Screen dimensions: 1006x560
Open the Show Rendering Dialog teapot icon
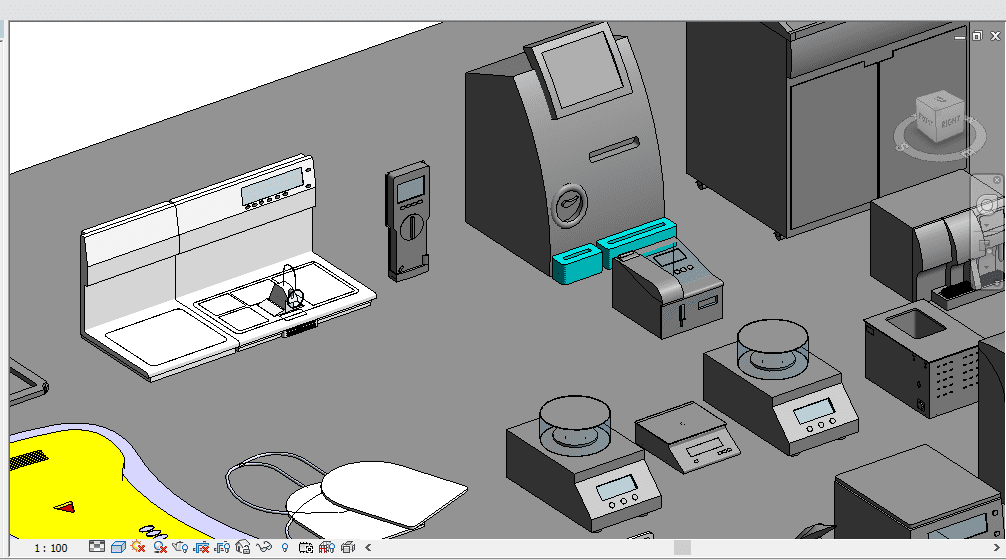(x=180, y=547)
